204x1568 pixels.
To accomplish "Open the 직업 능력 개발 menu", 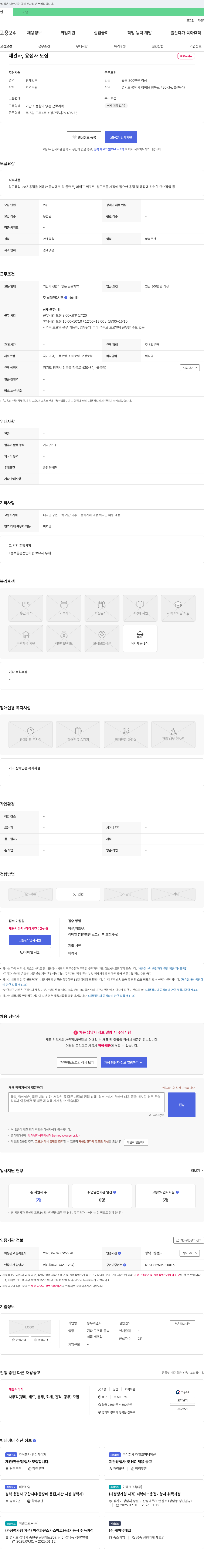I will 140,33.
